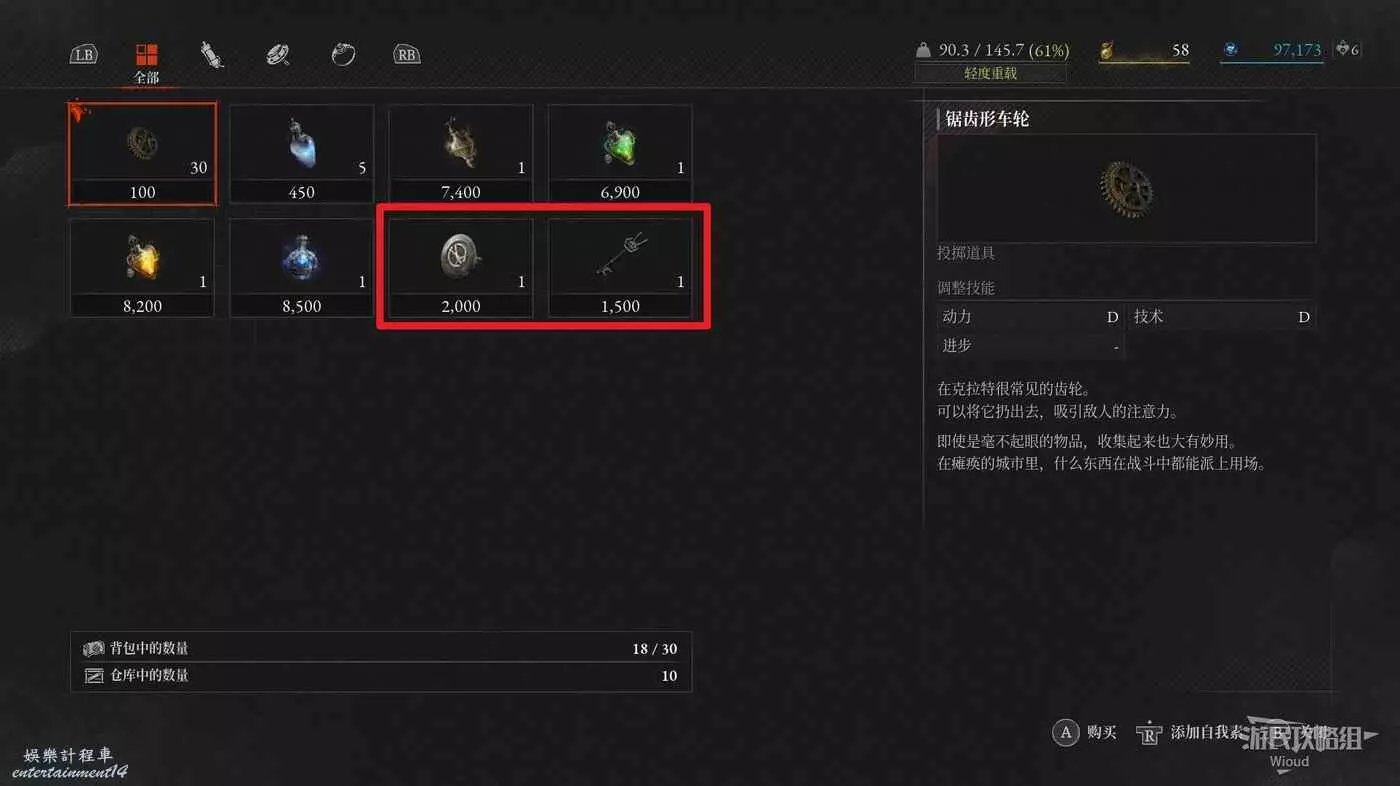Click the A 购买 purchase button
This screenshot has width=1400, height=786.
(x=1085, y=732)
